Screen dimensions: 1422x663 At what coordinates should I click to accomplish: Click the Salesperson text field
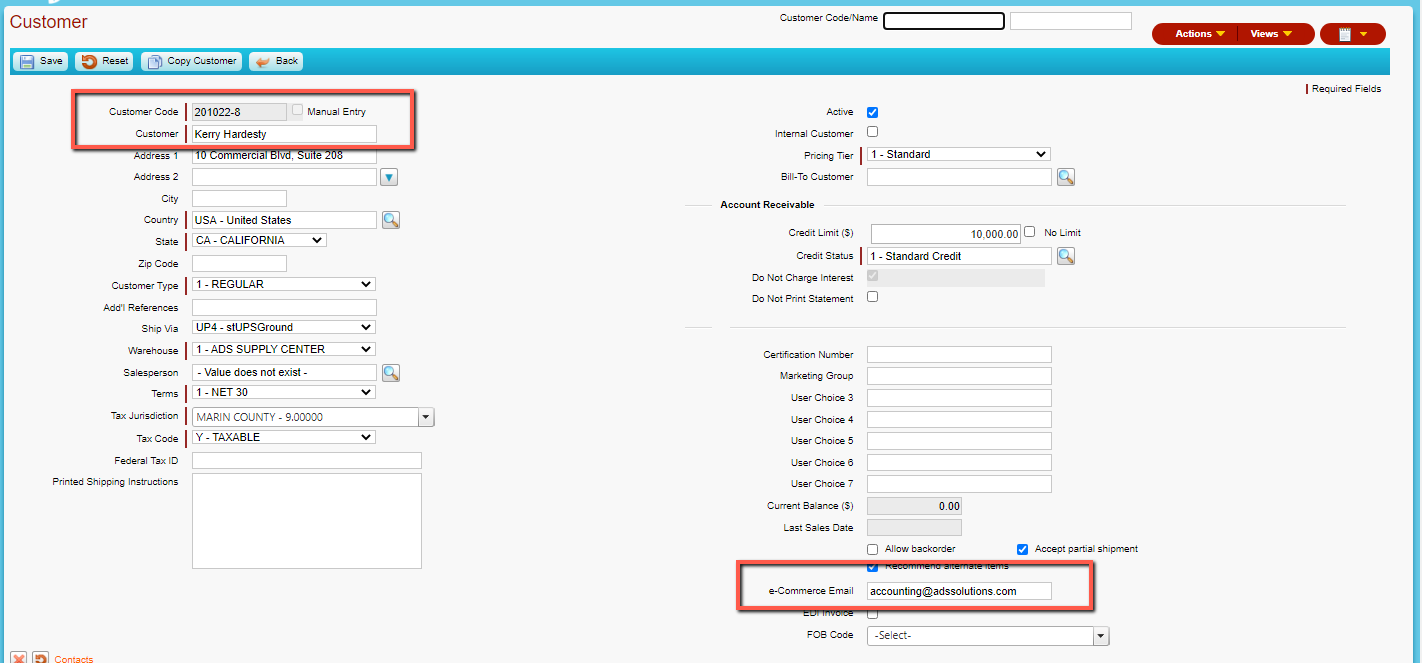(x=284, y=373)
